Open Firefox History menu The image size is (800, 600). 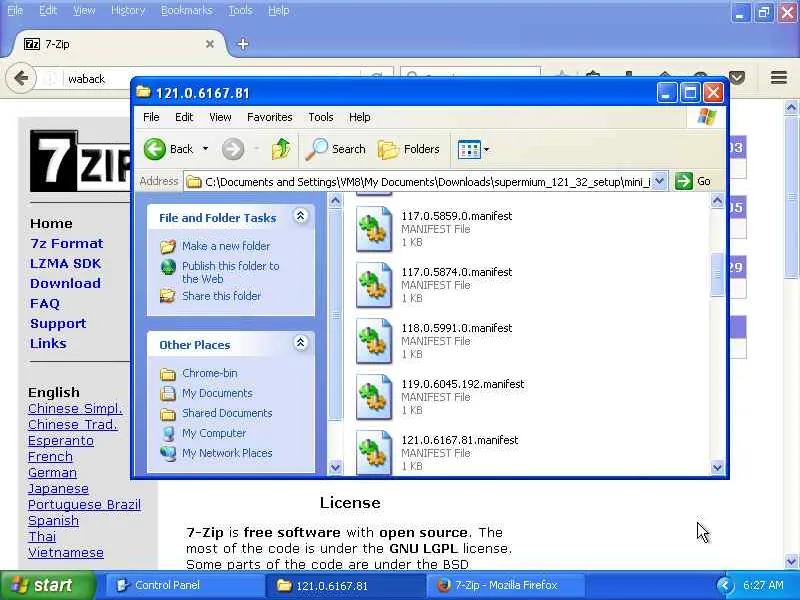coord(128,10)
